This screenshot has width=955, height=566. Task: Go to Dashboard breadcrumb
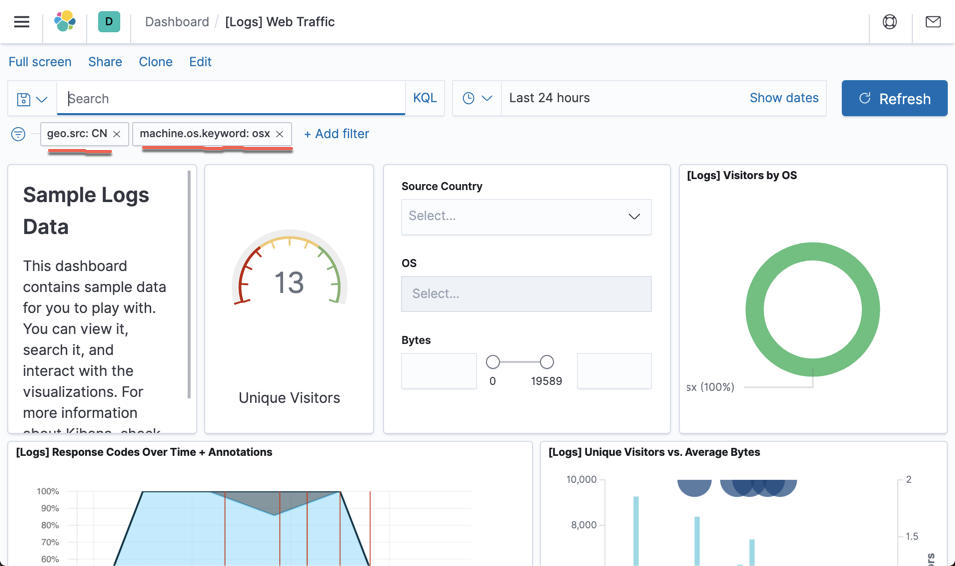177,22
